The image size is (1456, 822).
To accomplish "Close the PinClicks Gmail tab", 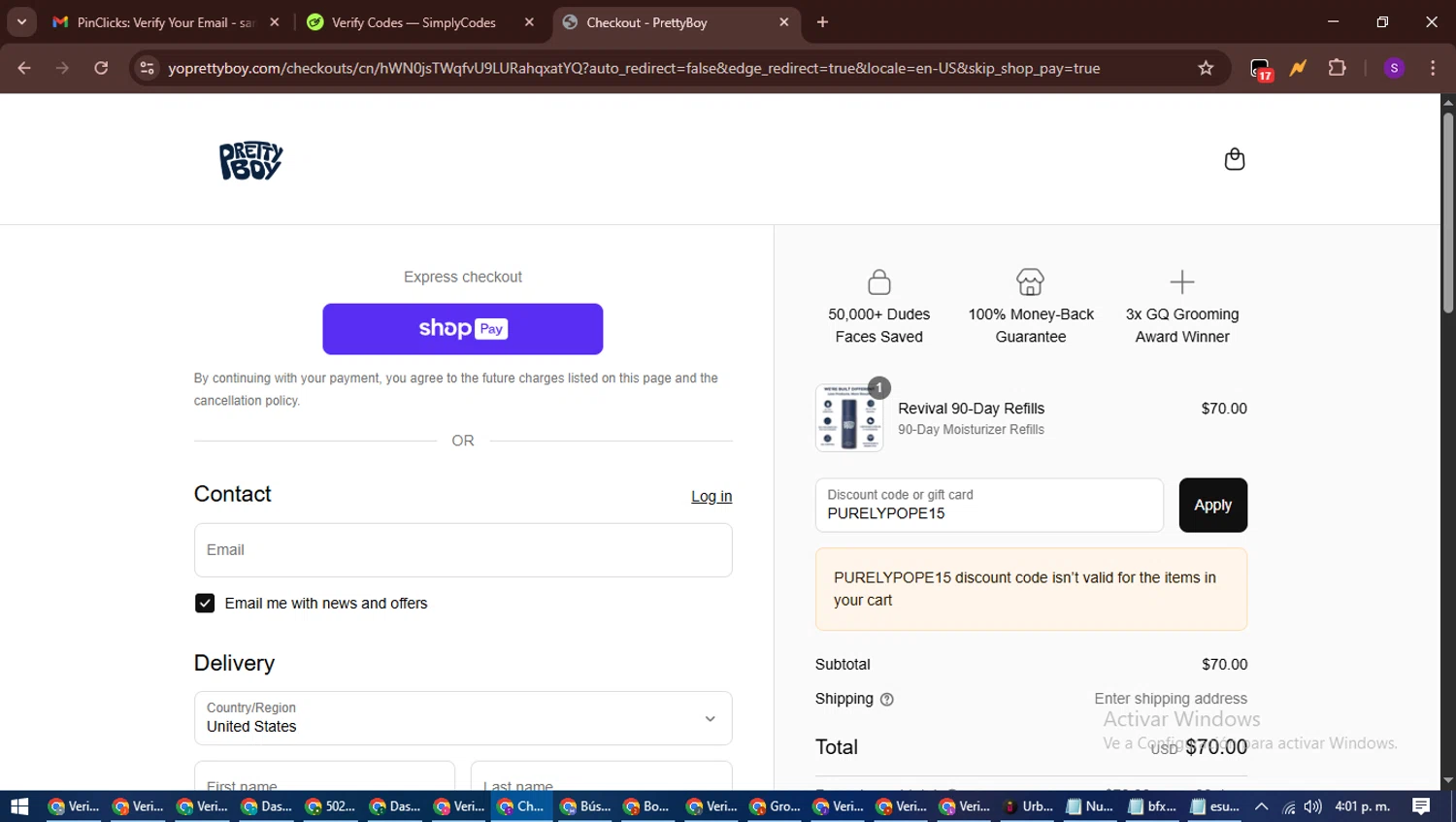I will tap(275, 22).
